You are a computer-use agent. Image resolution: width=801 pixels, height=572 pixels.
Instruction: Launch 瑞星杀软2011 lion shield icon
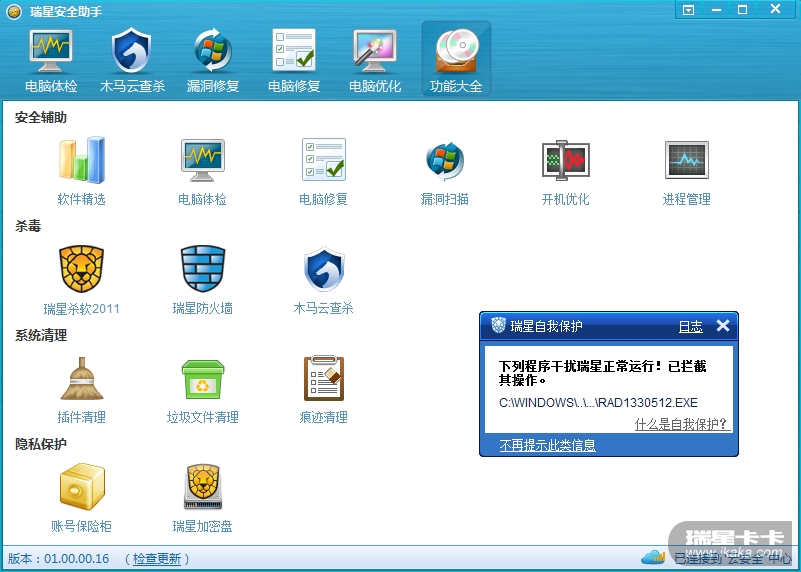pyautogui.click(x=82, y=269)
